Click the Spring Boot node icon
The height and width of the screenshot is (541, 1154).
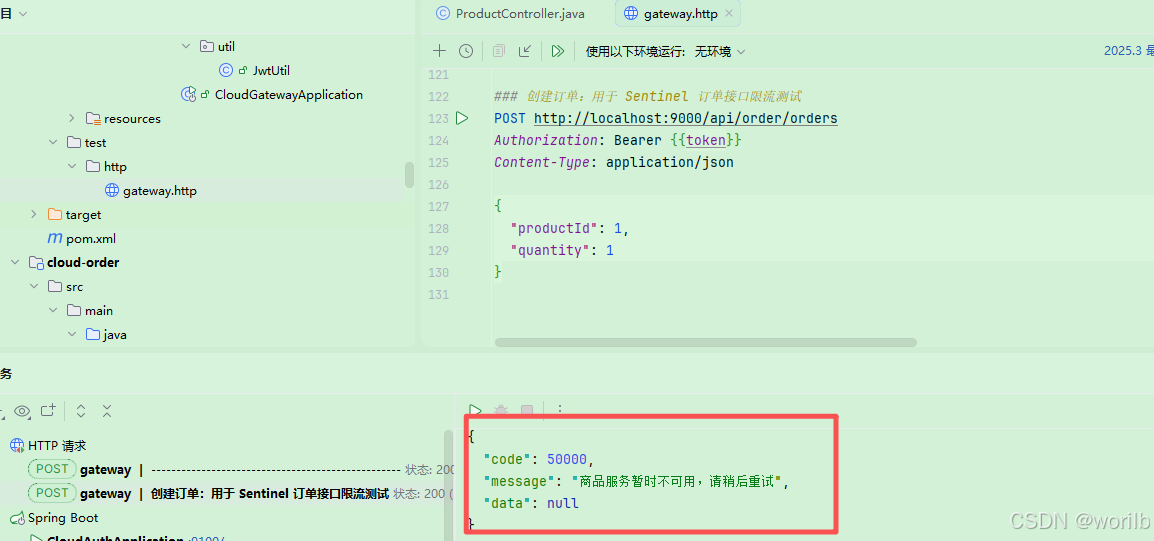(x=17, y=517)
